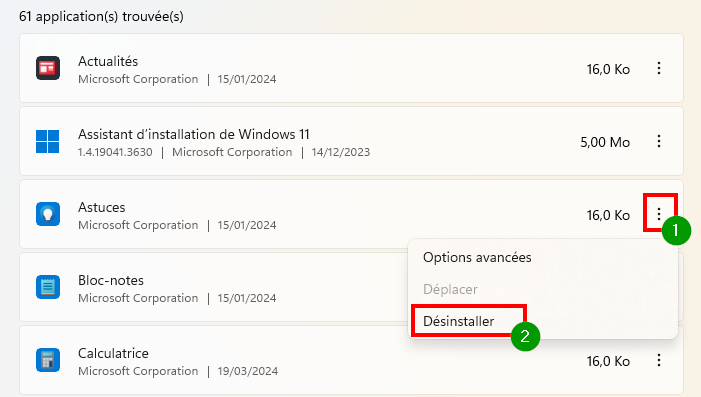Click the 5,00 Mo size label

click(x=605, y=142)
